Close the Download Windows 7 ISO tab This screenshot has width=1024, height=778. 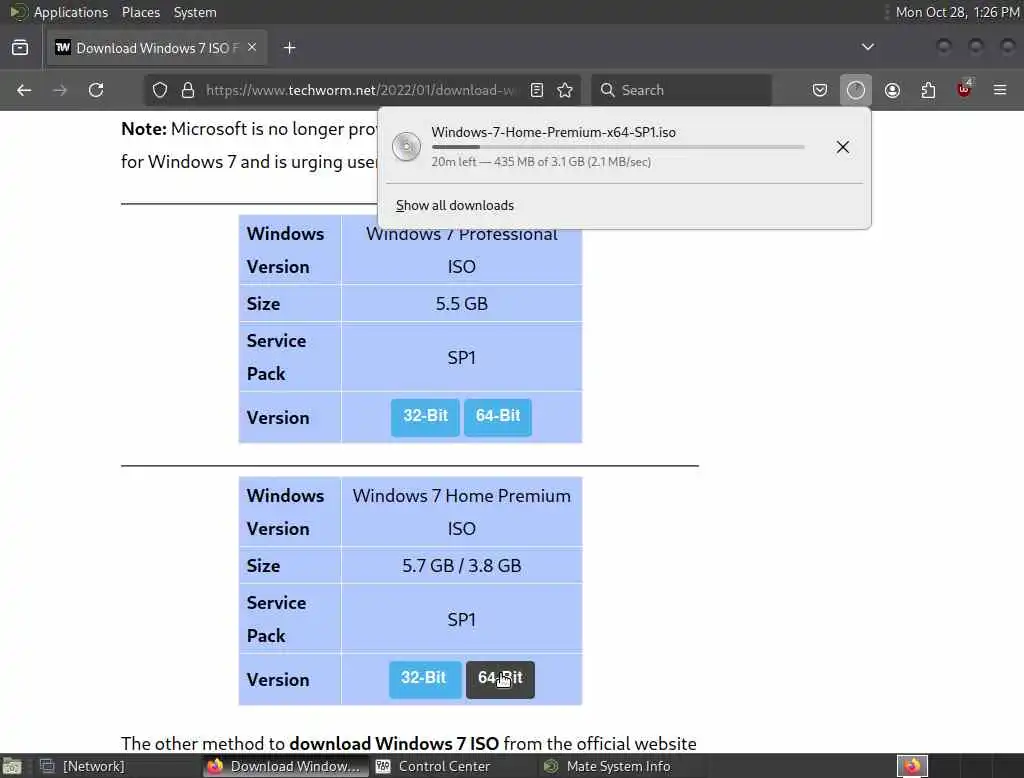252,47
